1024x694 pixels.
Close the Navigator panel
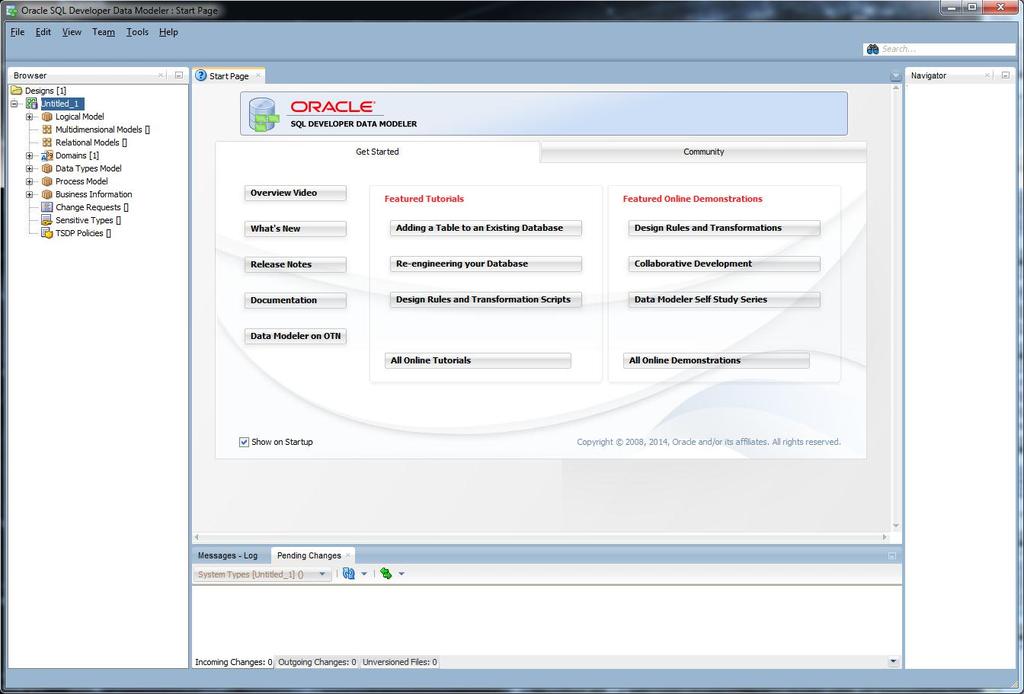pyautogui.click(x=987, y=75)
